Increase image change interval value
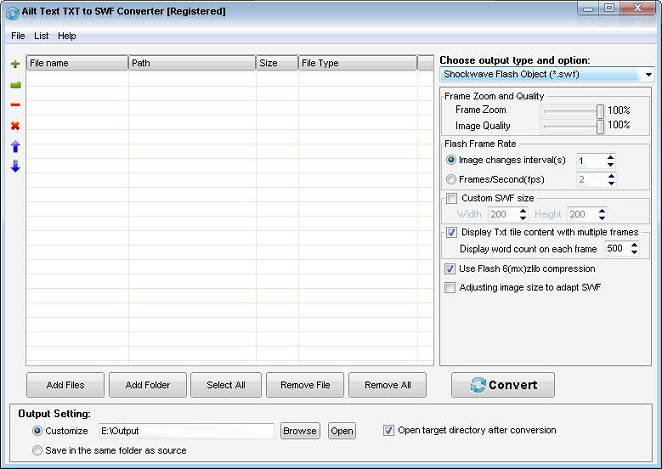The width and height of the screenshot is (662, 469). [610, 157]
